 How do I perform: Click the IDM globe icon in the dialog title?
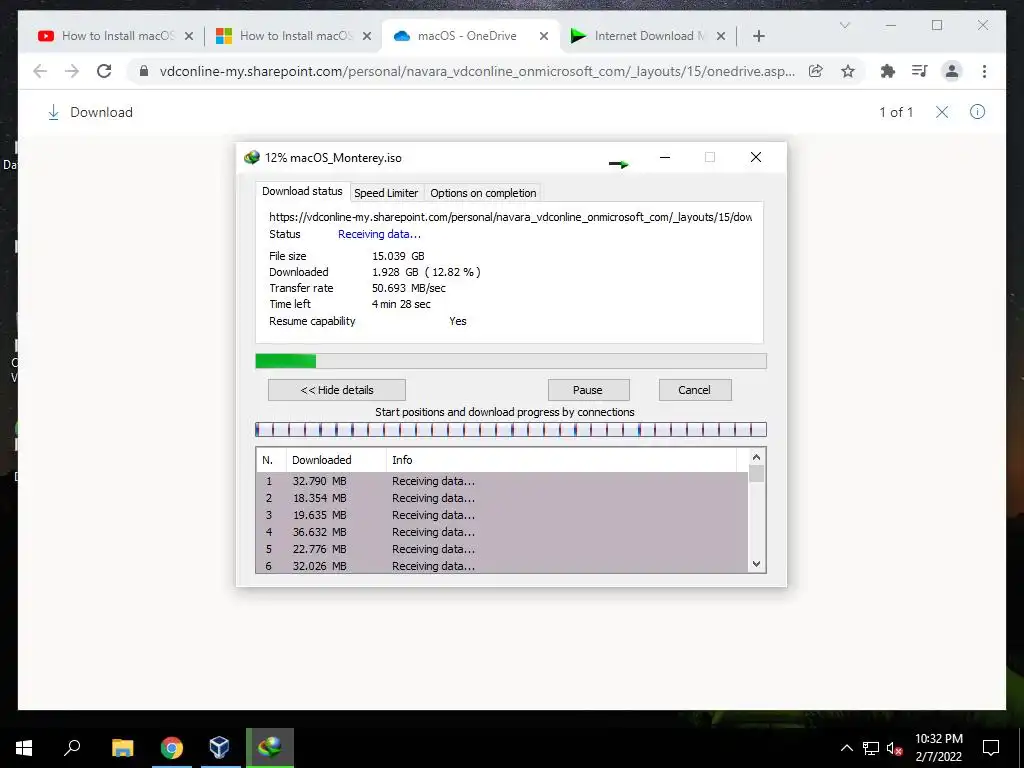tap(251, 157)
